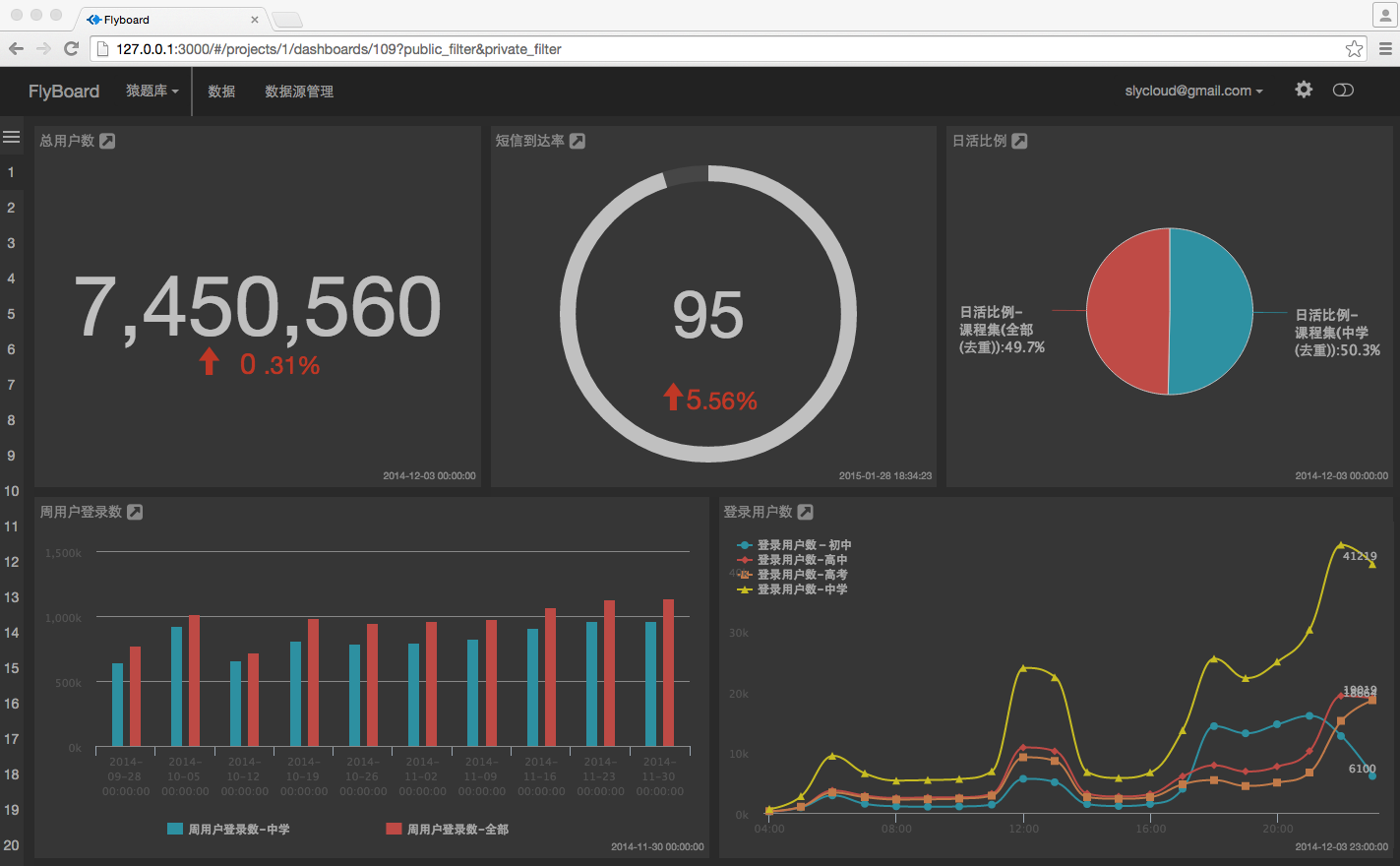Image resolution: width=1400 pixels, height=866 pixels.
Task: Toggle legend 周用户登录数-全部 series
Action: (448, 829)
